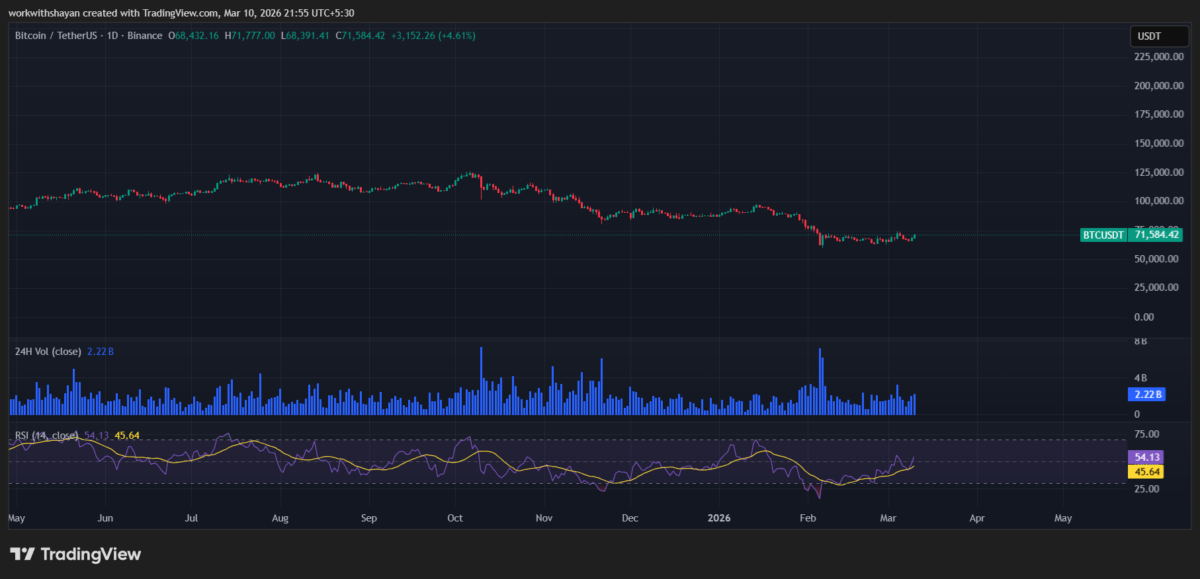The image size is (1200, 579).
Task: Select the RSI (14, close) indicator legend
Action: click(46, 435)
